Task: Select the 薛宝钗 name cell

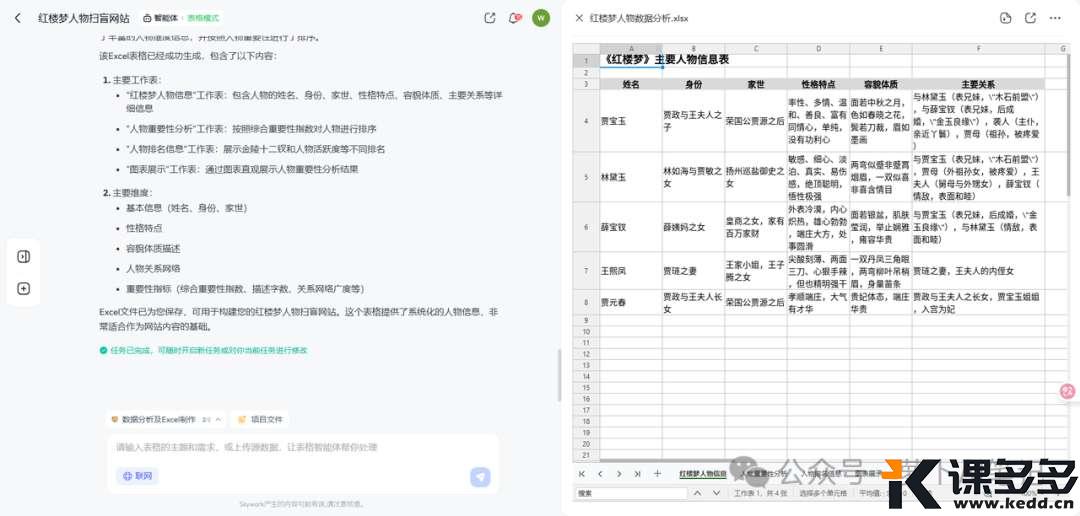Action: point(631,227)
